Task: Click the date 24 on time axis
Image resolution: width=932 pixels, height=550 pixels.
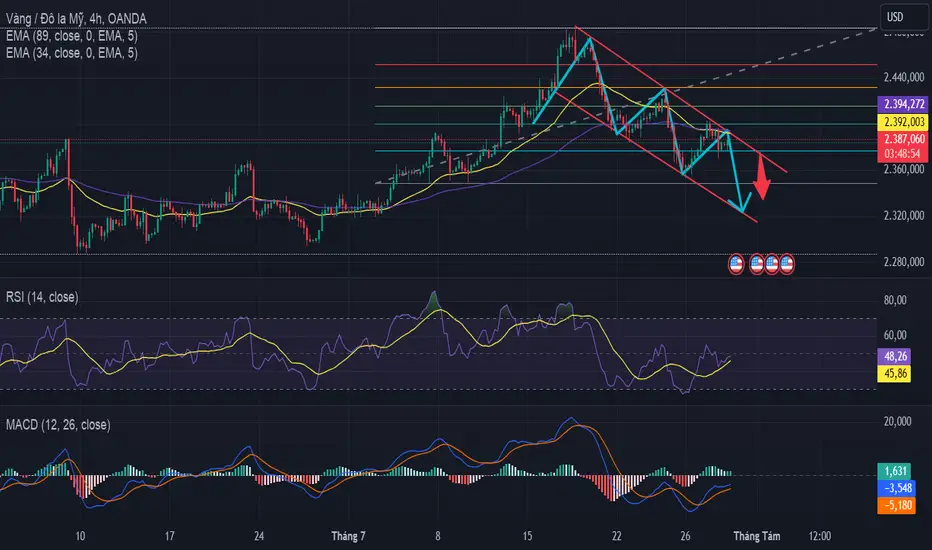Action: pos(259,536)
